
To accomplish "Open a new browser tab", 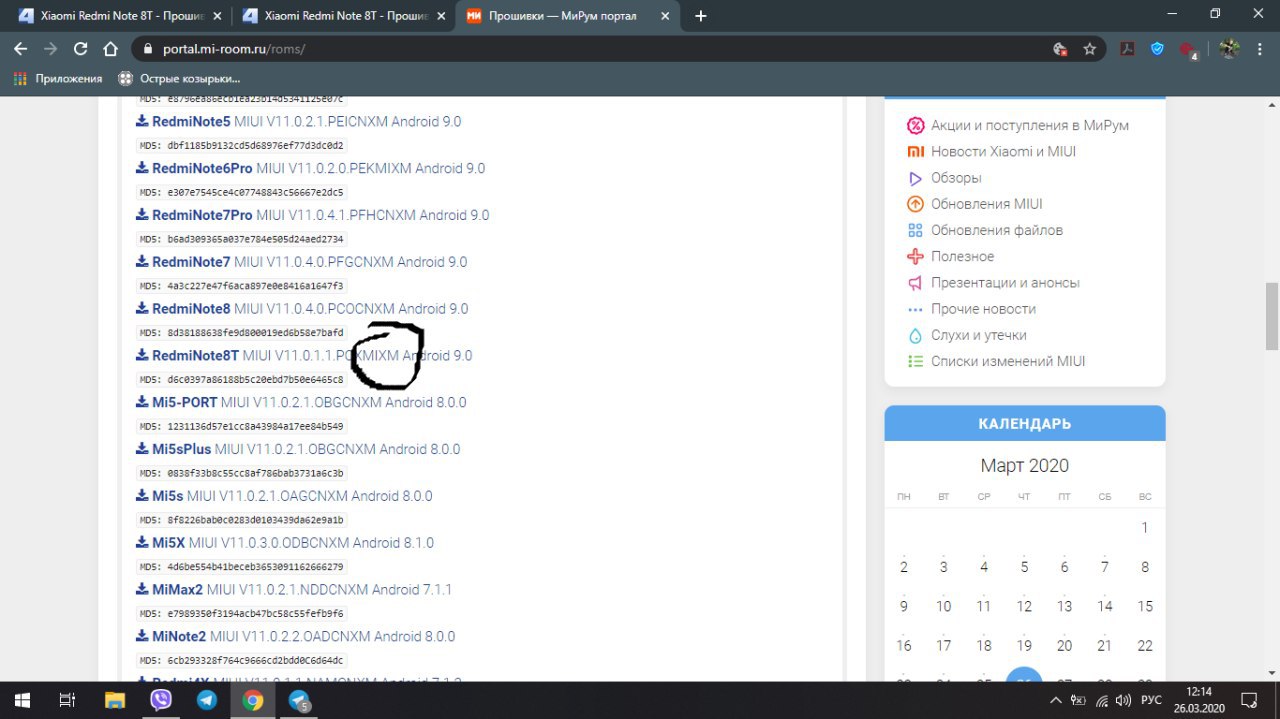I will (x=700, y=16).
